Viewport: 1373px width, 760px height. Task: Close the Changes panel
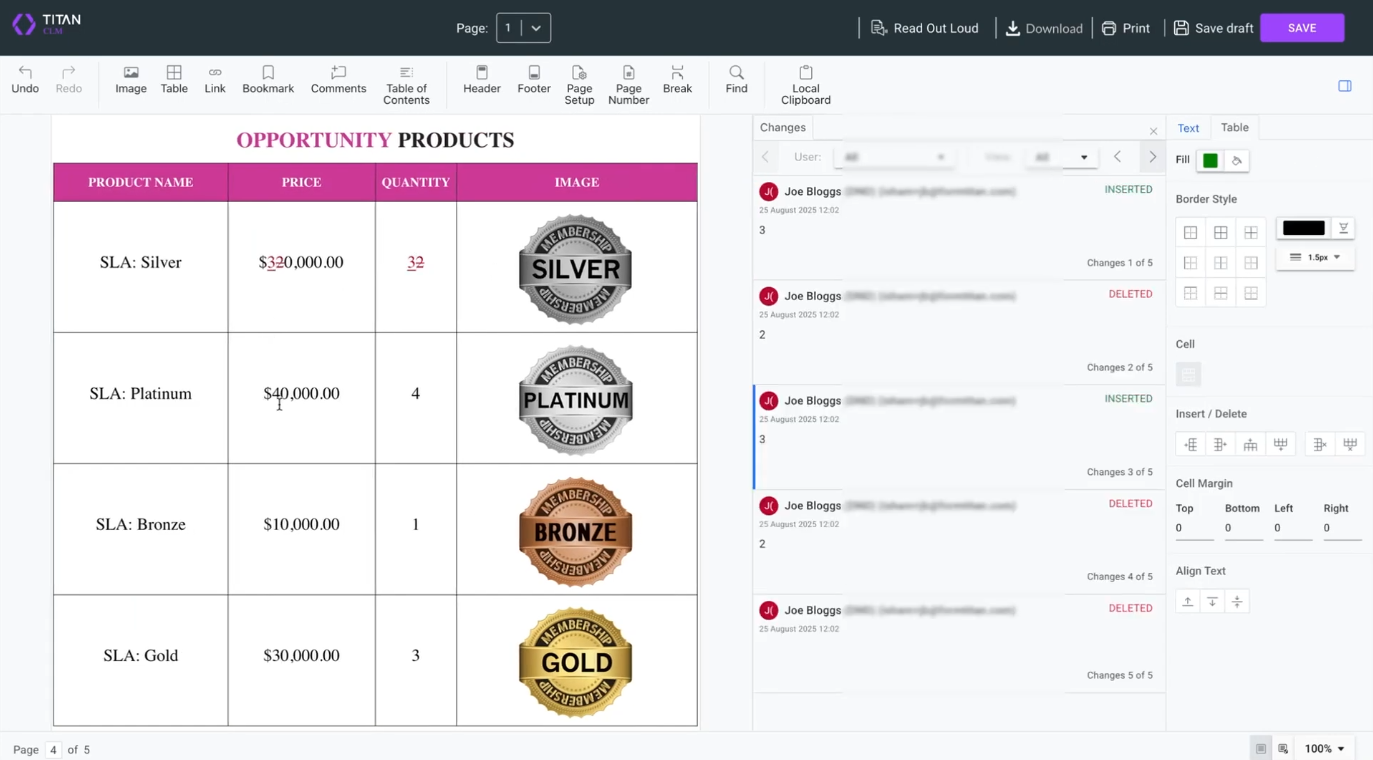1153,131
